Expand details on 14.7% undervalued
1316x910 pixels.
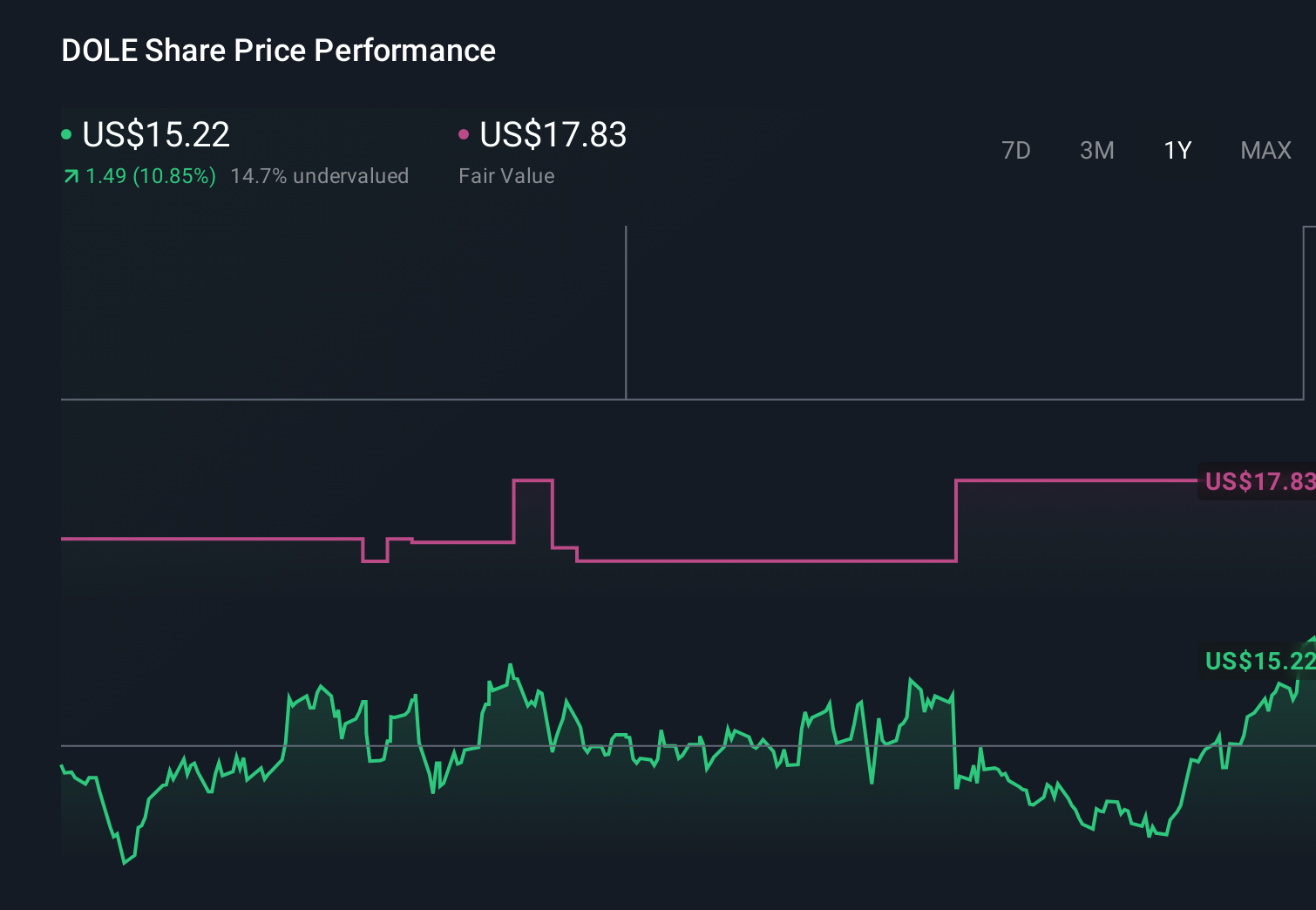point(319,176)
